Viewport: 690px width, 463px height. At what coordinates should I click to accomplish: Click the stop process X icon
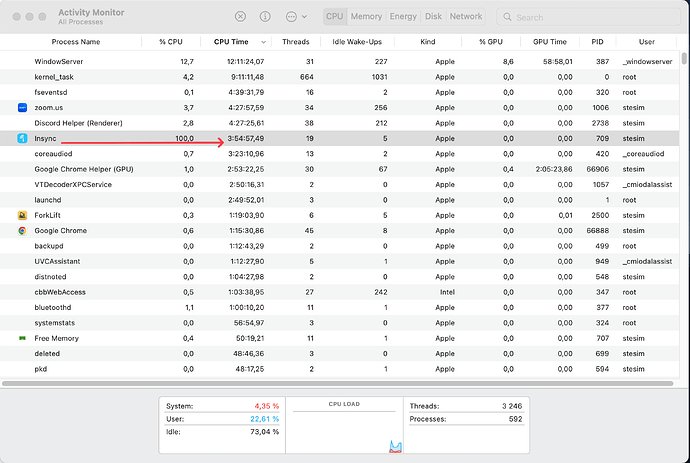tap(240, 17)
